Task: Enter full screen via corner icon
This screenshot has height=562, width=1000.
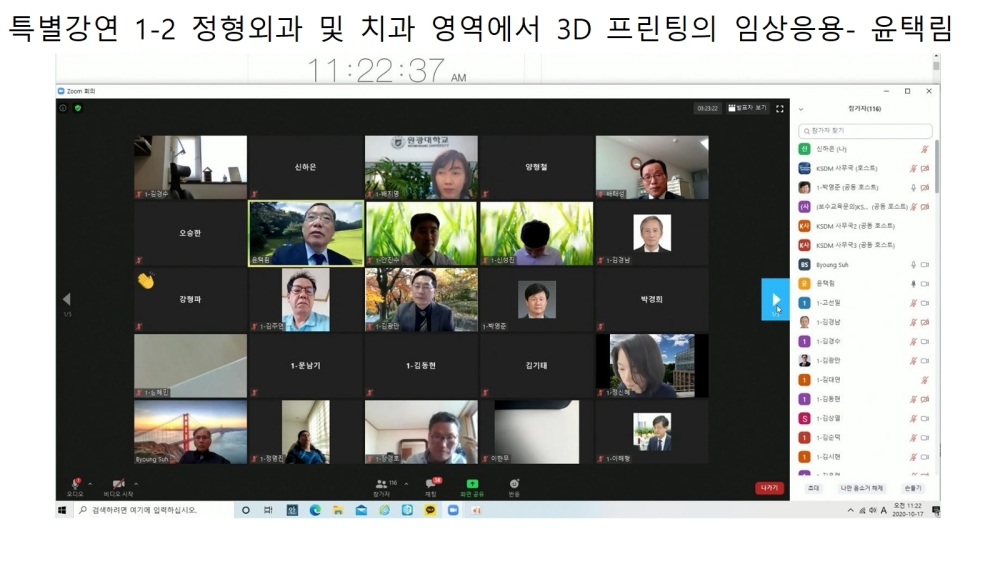Action: click(780, 108)
